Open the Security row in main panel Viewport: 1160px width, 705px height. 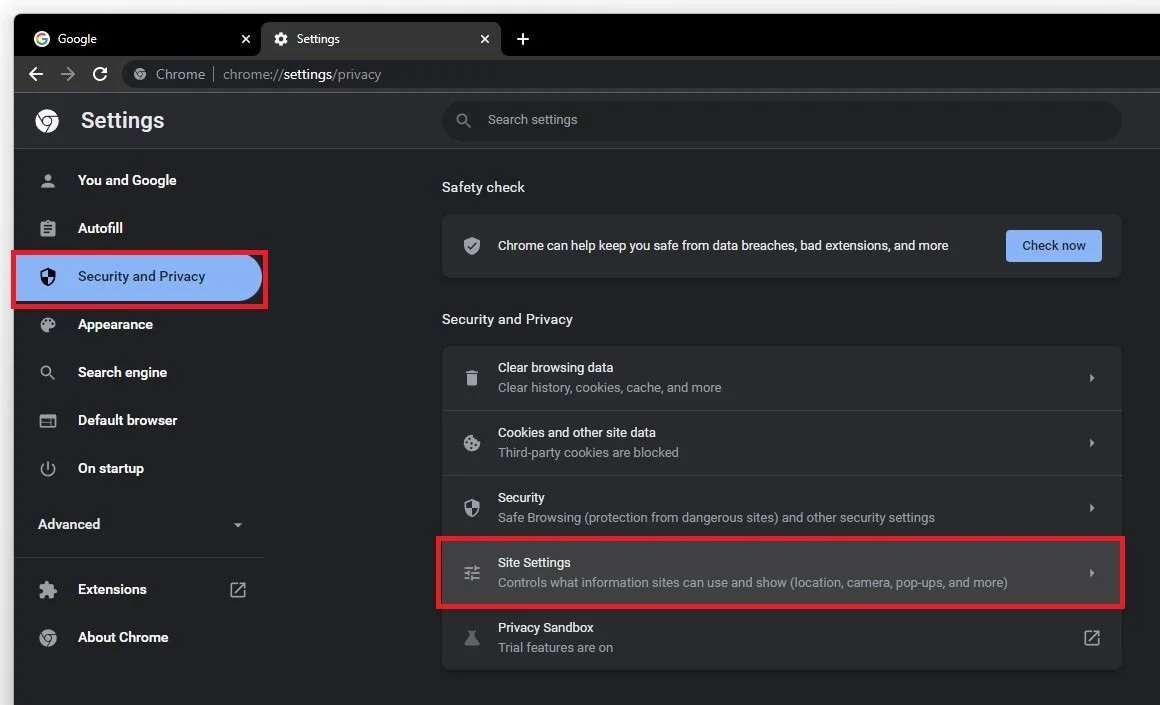781,508
